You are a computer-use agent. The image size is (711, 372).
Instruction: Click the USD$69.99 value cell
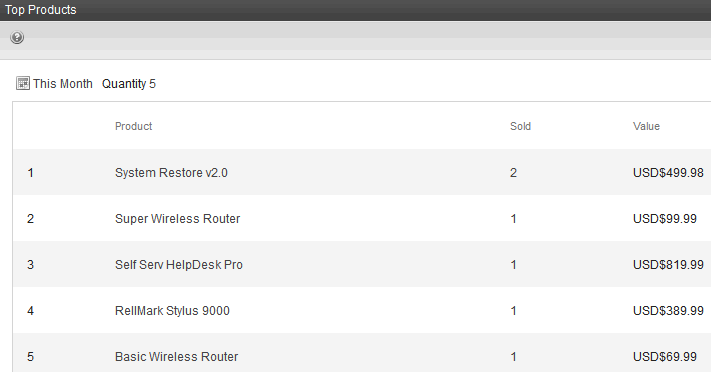(x=665, y=357)
